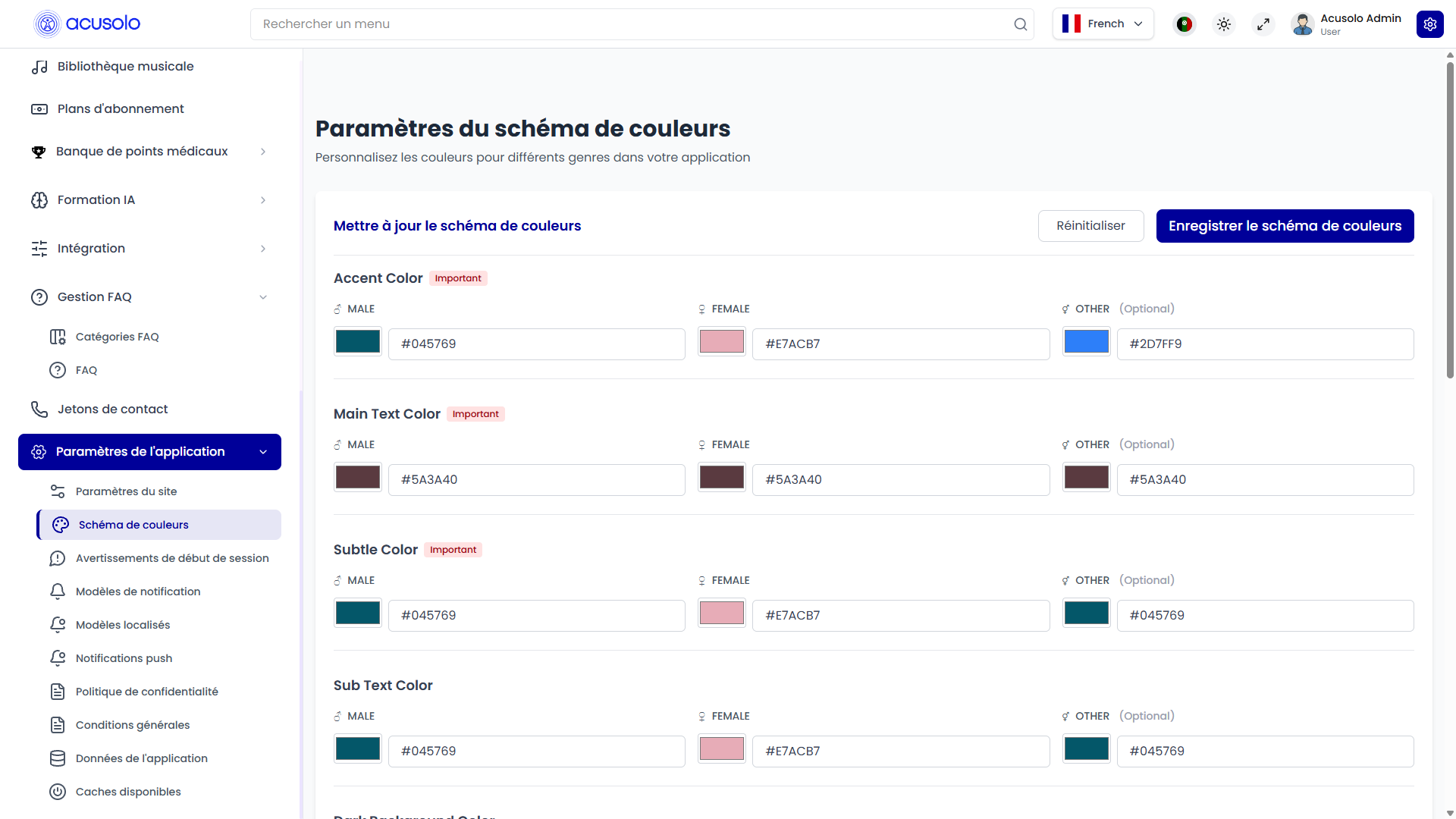Click the bell icon for Modèles de notification
This screenshot has width=1456, height=819.
tap(58, 591)
